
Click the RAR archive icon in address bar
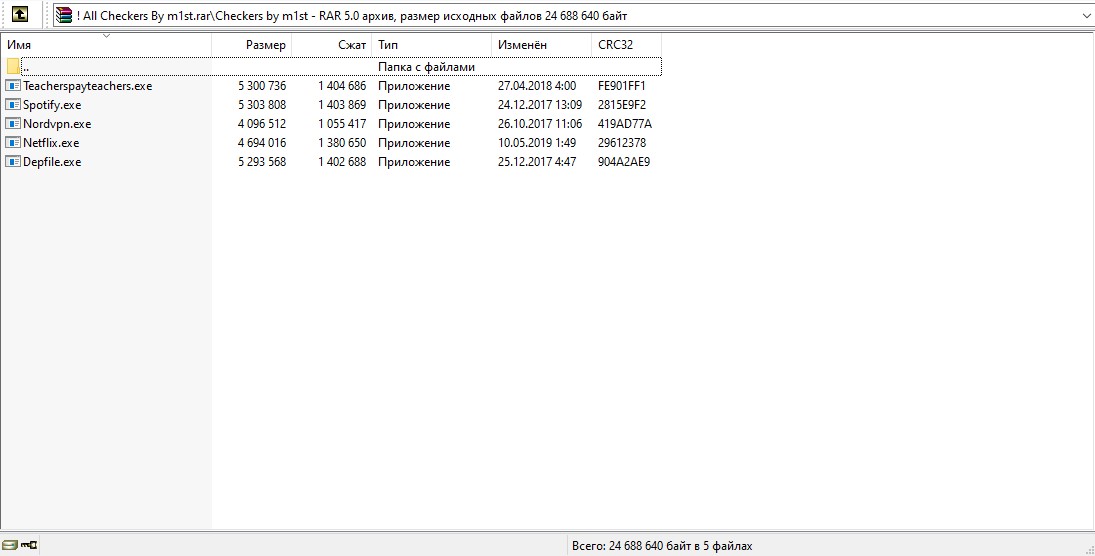(x=64, y=15)
